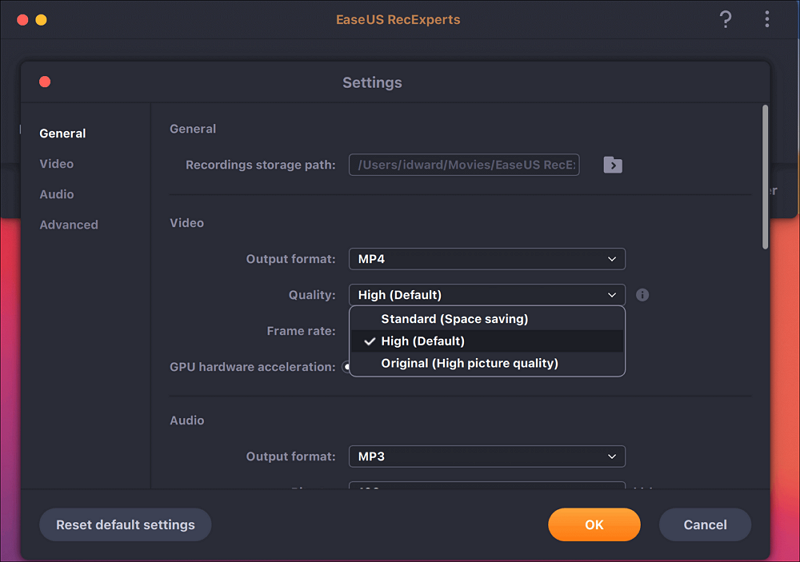Open the help question mark icon
Screen dimensions: 800x562
pos(726,20)
